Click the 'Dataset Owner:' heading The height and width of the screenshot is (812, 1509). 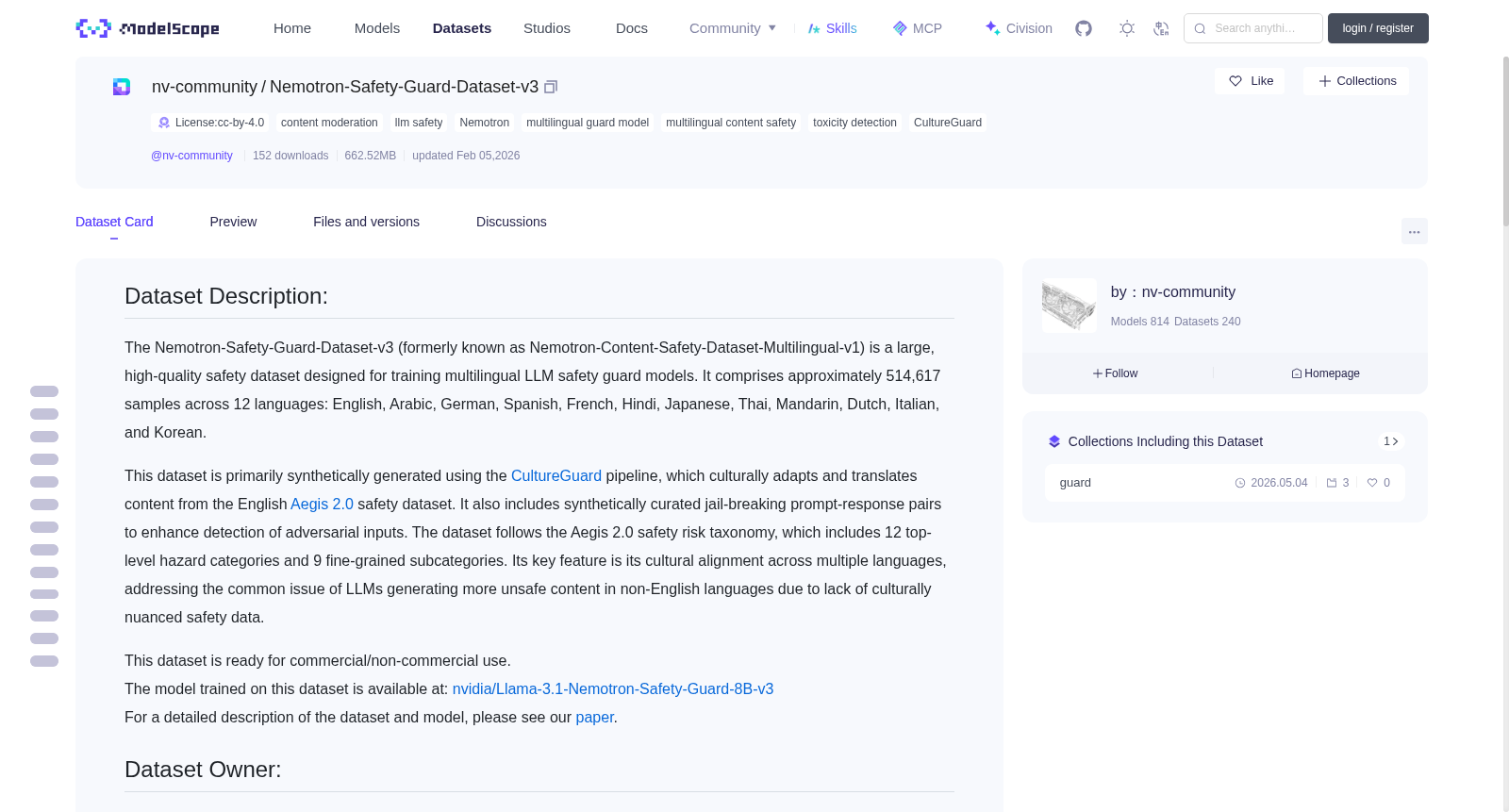click(x=203, y=770)
